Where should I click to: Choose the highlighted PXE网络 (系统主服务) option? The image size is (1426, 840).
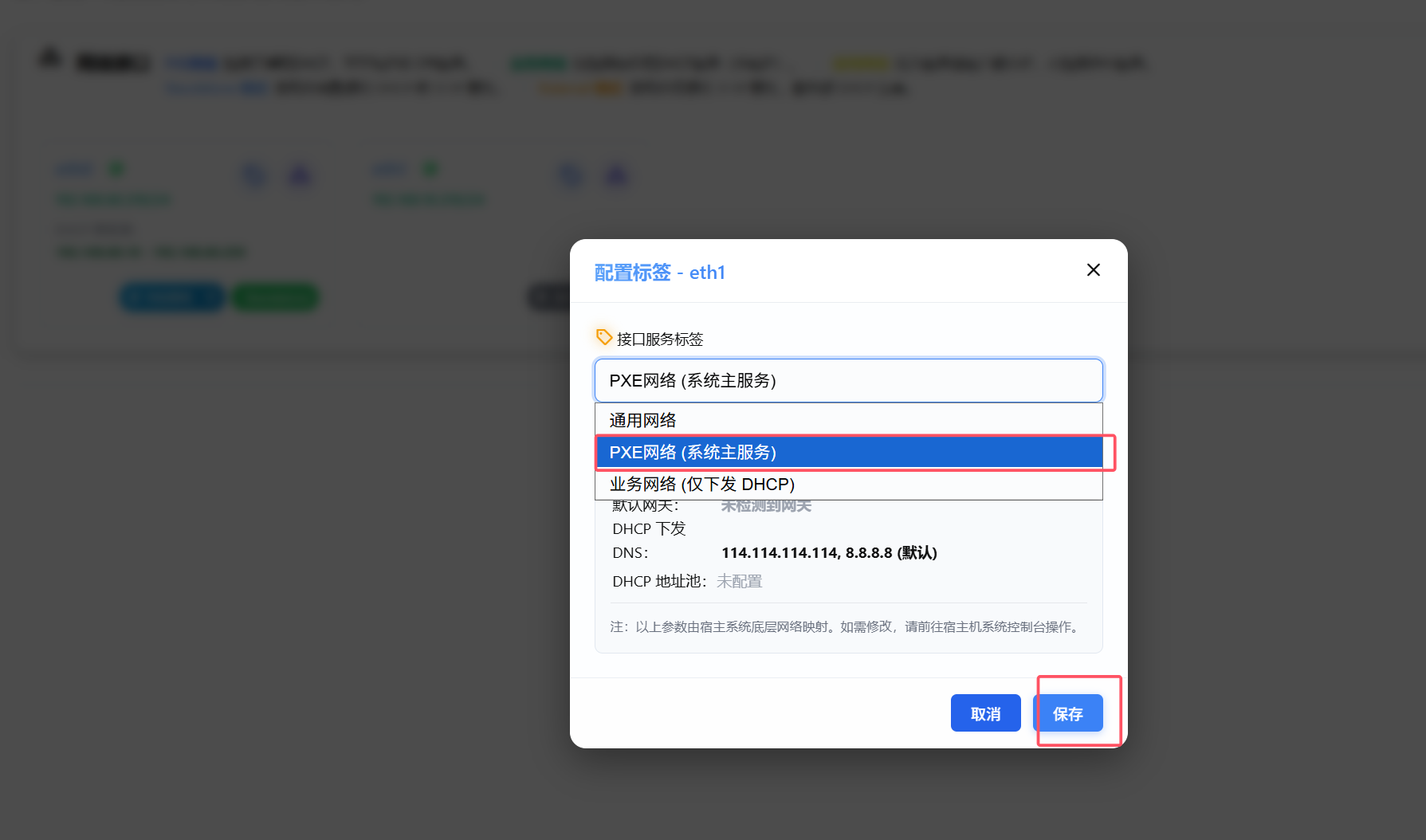click(x=847, y=452)
